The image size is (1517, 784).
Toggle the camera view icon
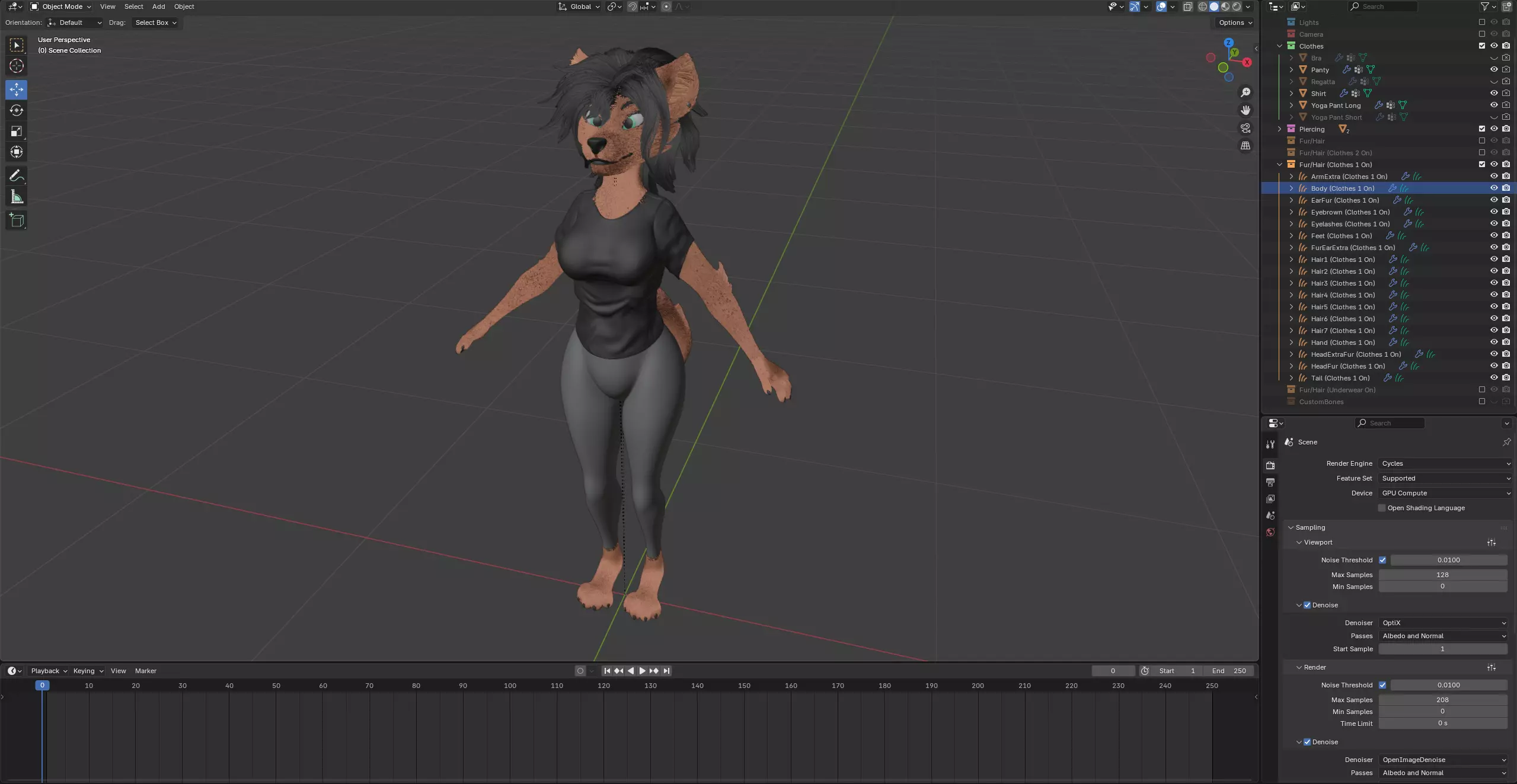coord(1245,128)
